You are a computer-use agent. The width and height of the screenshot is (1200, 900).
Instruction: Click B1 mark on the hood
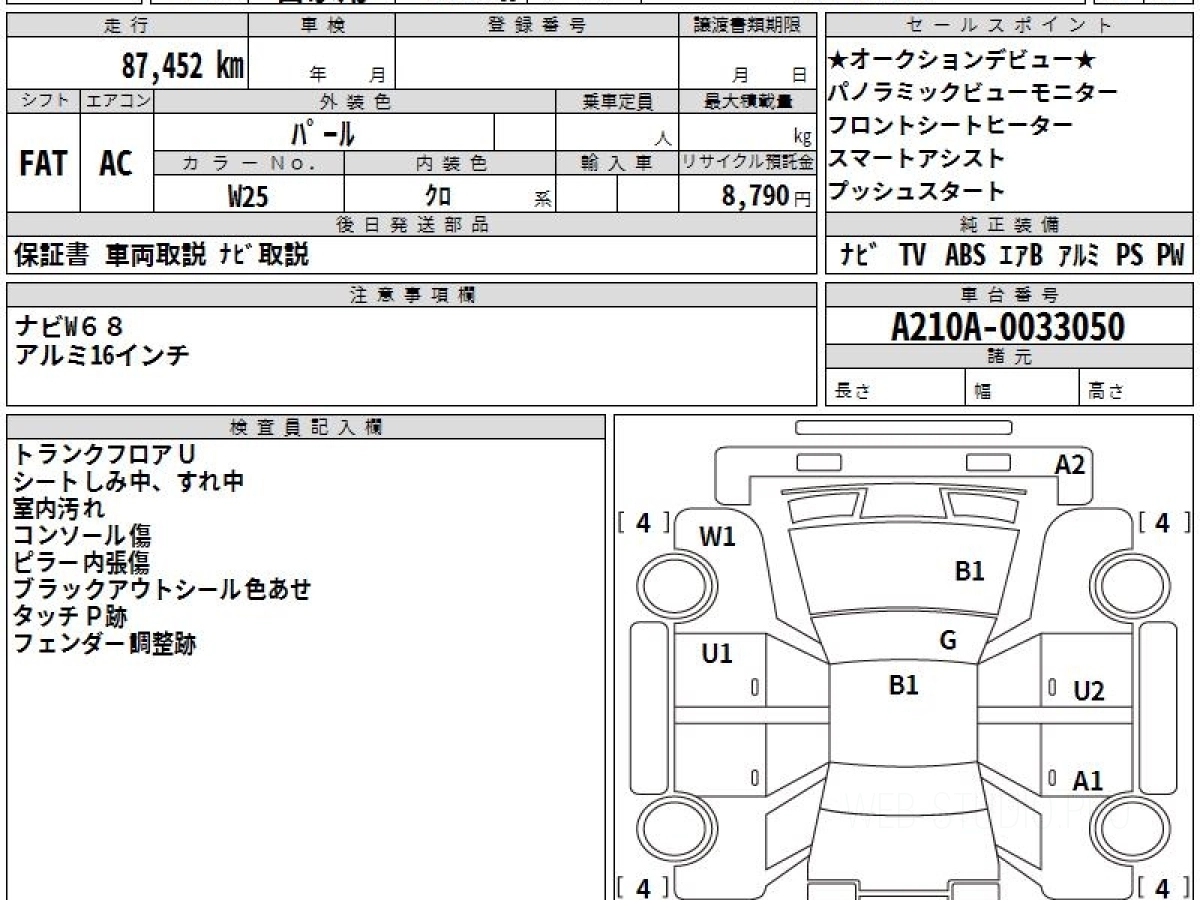point(970,571)
